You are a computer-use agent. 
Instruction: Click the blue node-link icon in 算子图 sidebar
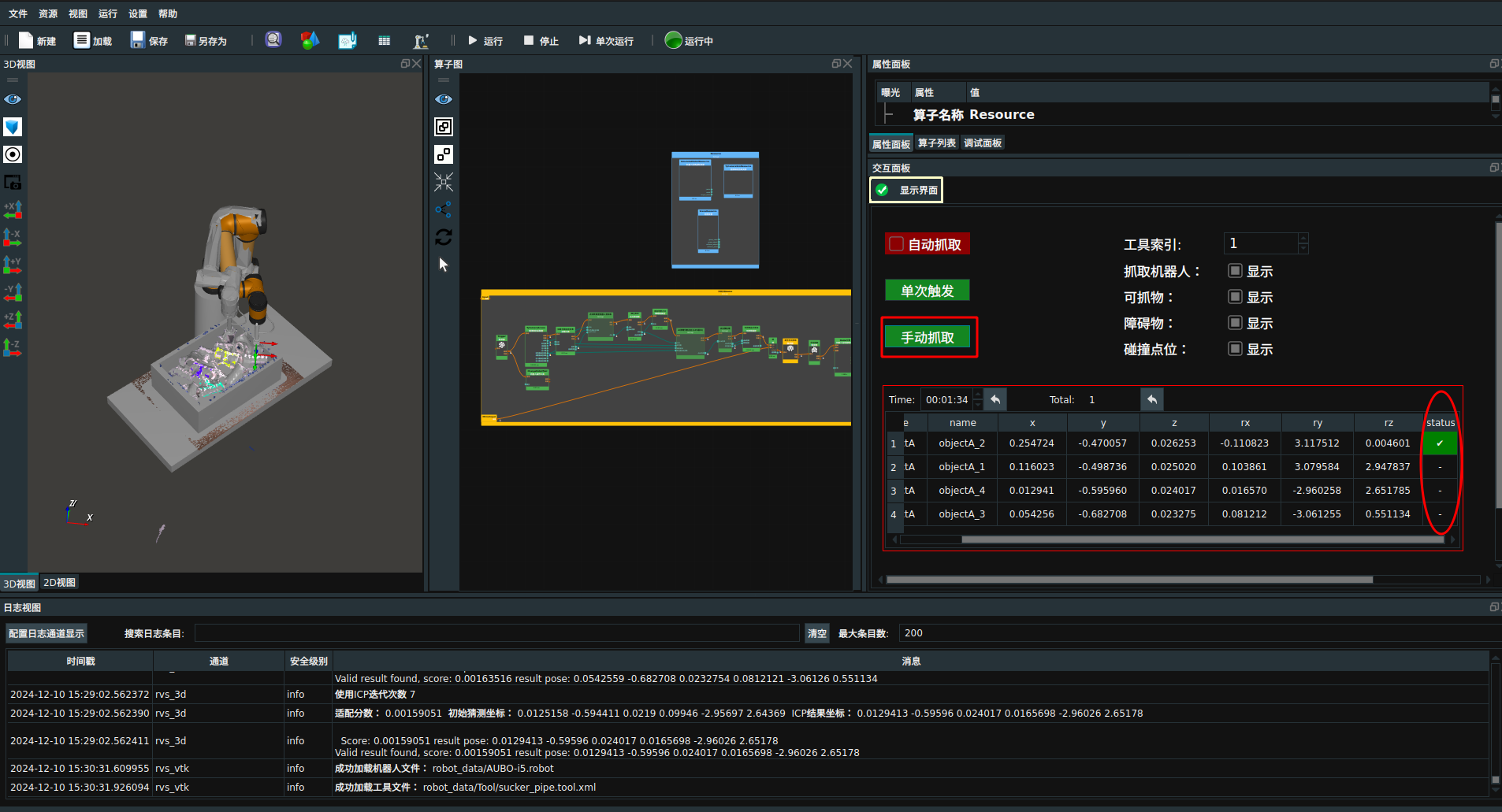click(444, 209)
